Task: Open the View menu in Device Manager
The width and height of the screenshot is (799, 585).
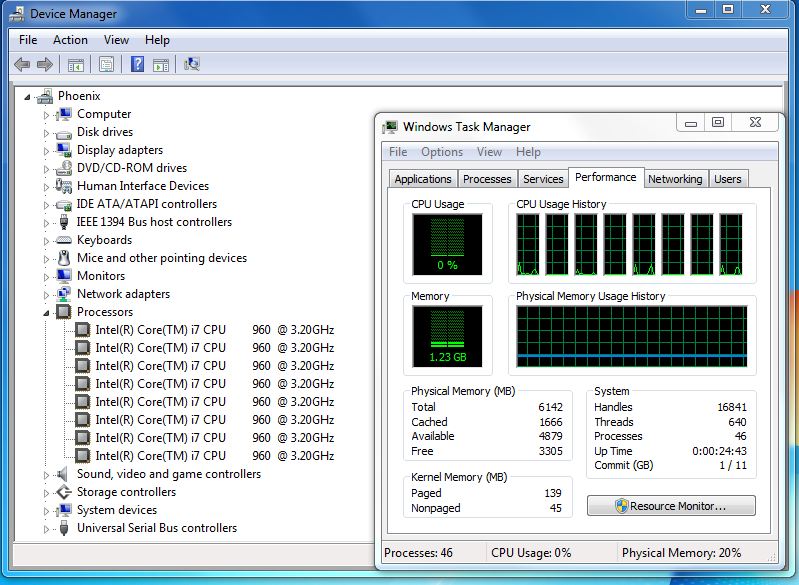Action: tap(116, 40)
